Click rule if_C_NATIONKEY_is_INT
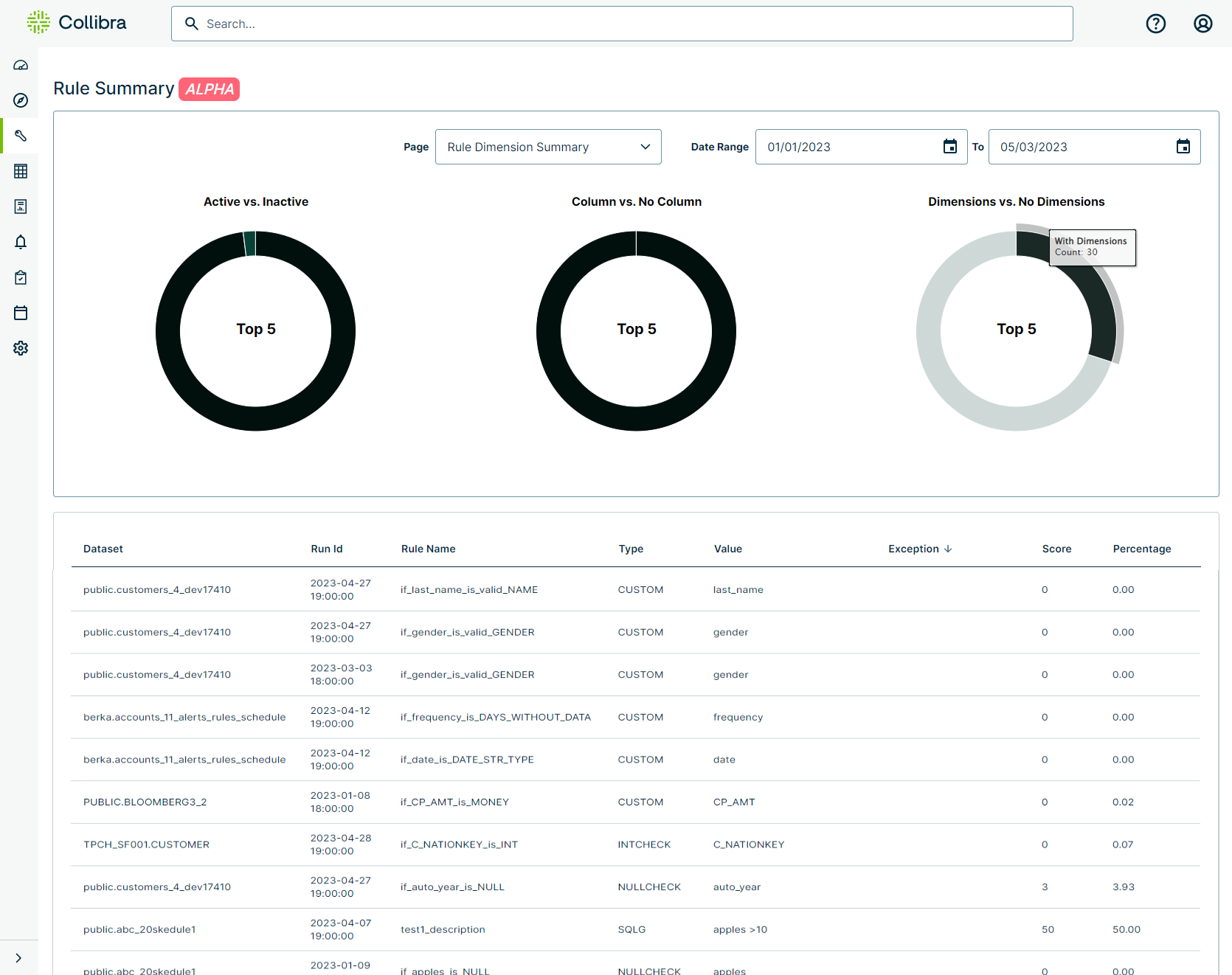This screenshot has height=975, width=1232. [459, 844]
